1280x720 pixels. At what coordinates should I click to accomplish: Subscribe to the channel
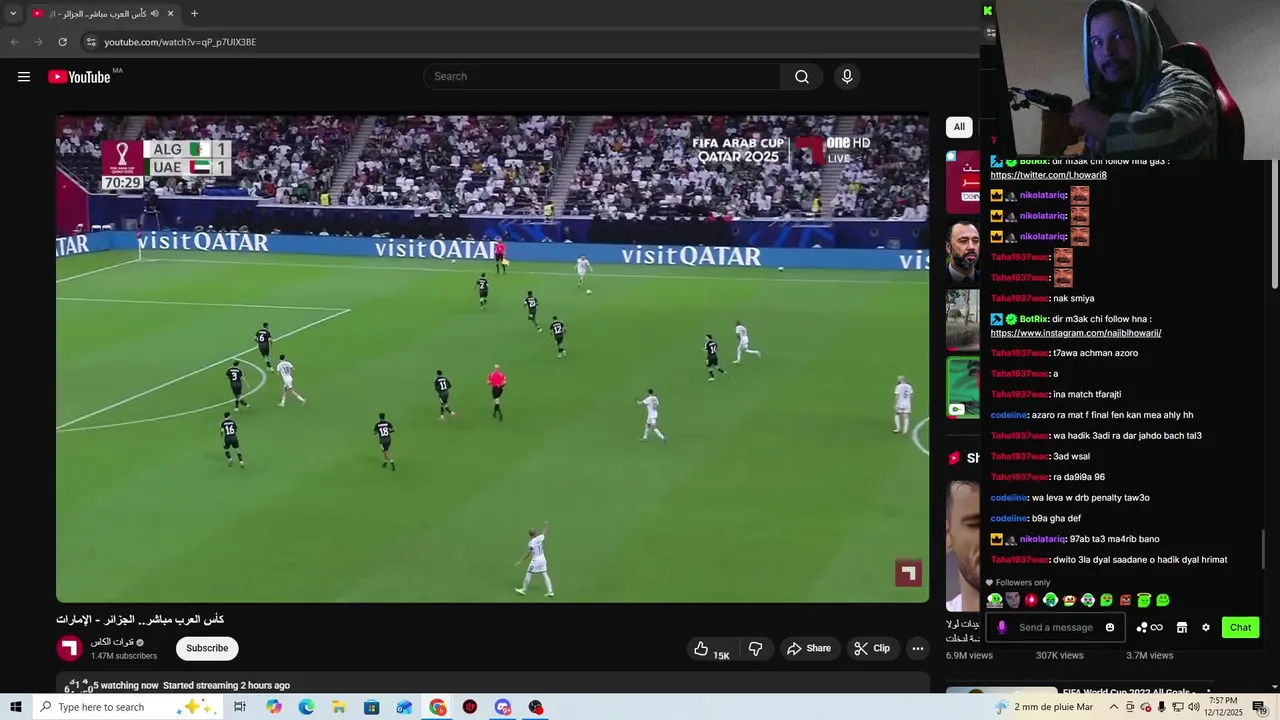(207, 648)
